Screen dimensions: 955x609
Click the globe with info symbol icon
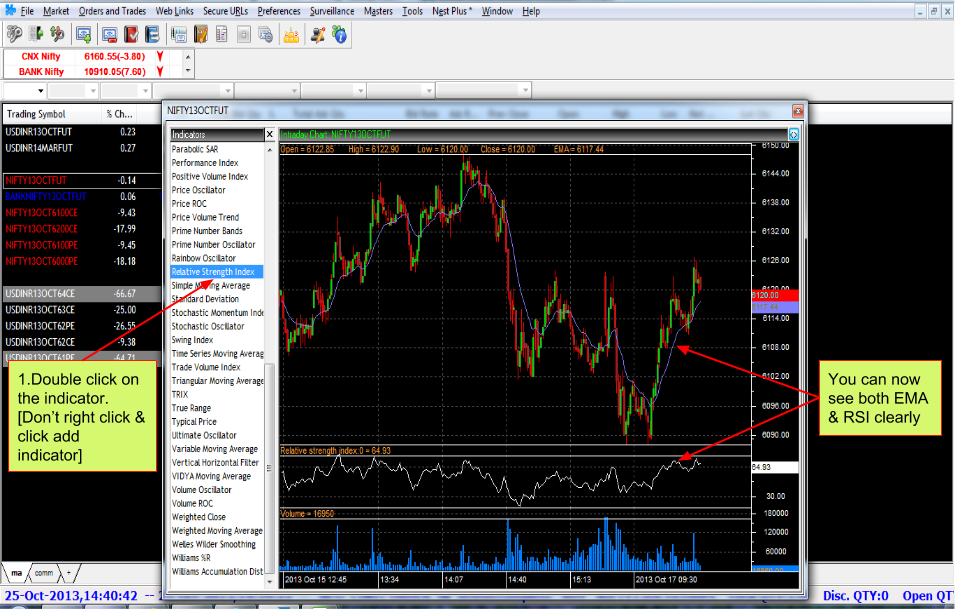[339, 35]
